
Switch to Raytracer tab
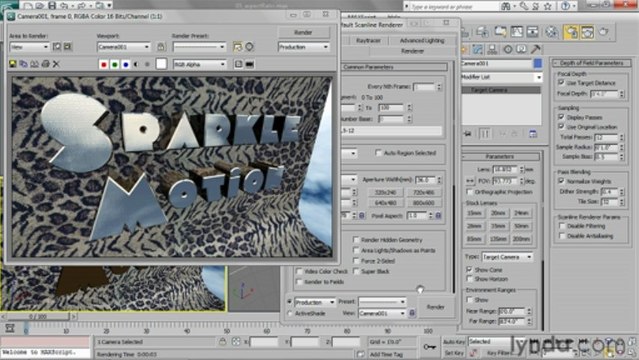click(368, 40)
